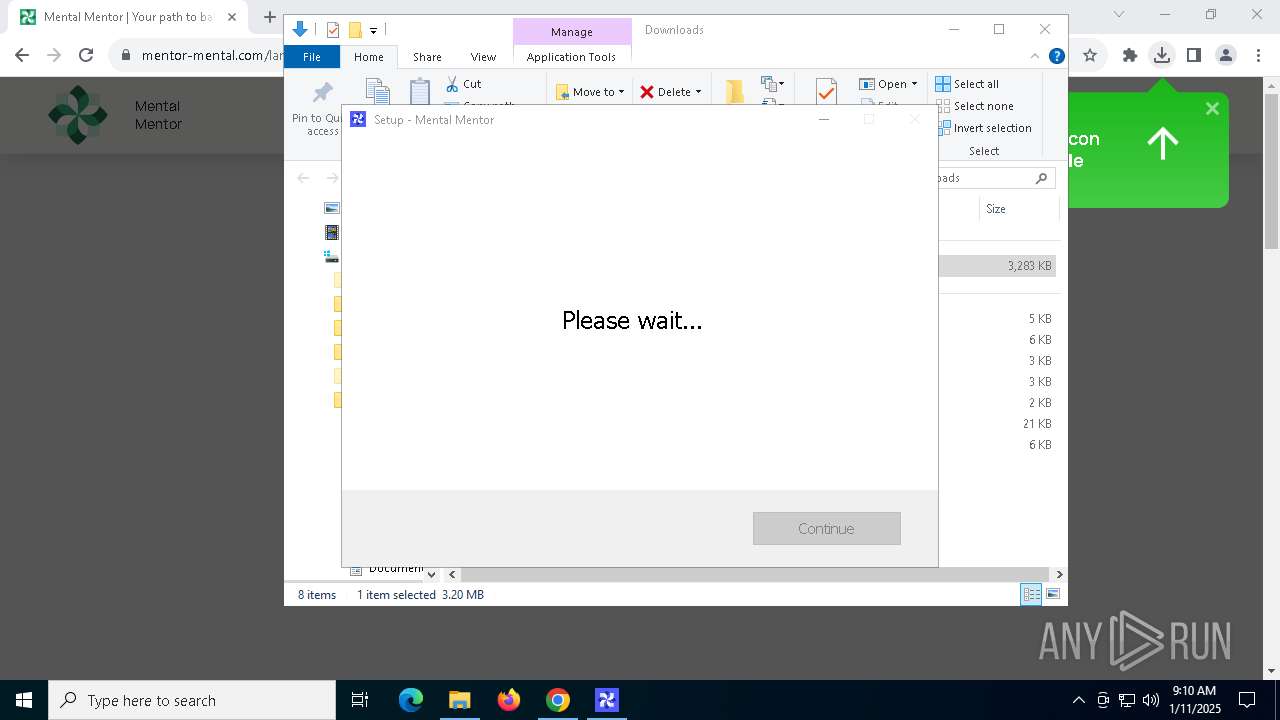Open the File tab in Explorer
This screenshot has height=720, width=1280.
312,57
